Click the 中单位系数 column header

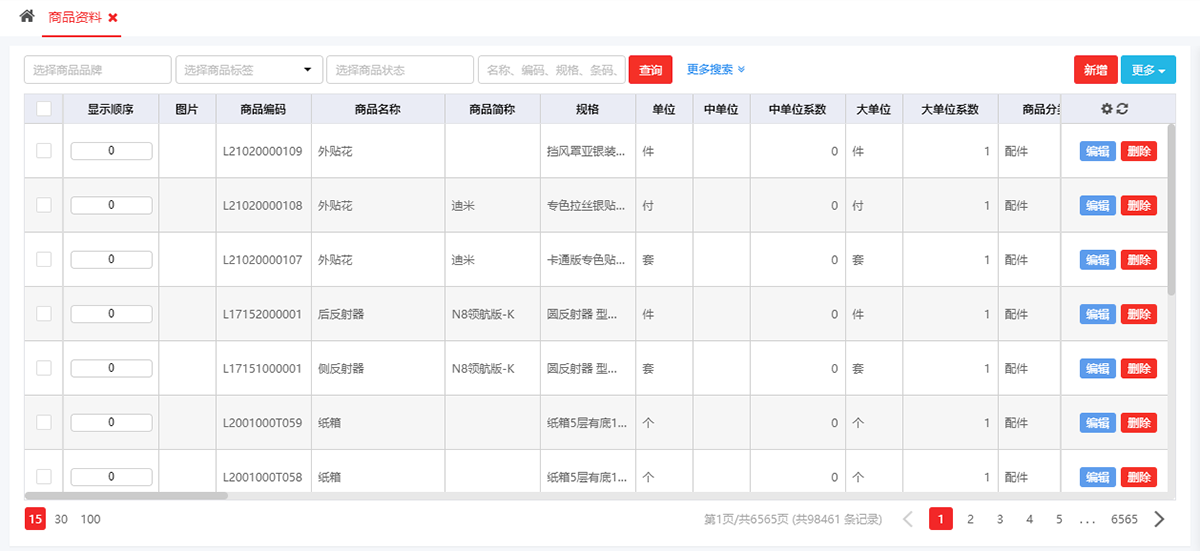pos(798,109)
